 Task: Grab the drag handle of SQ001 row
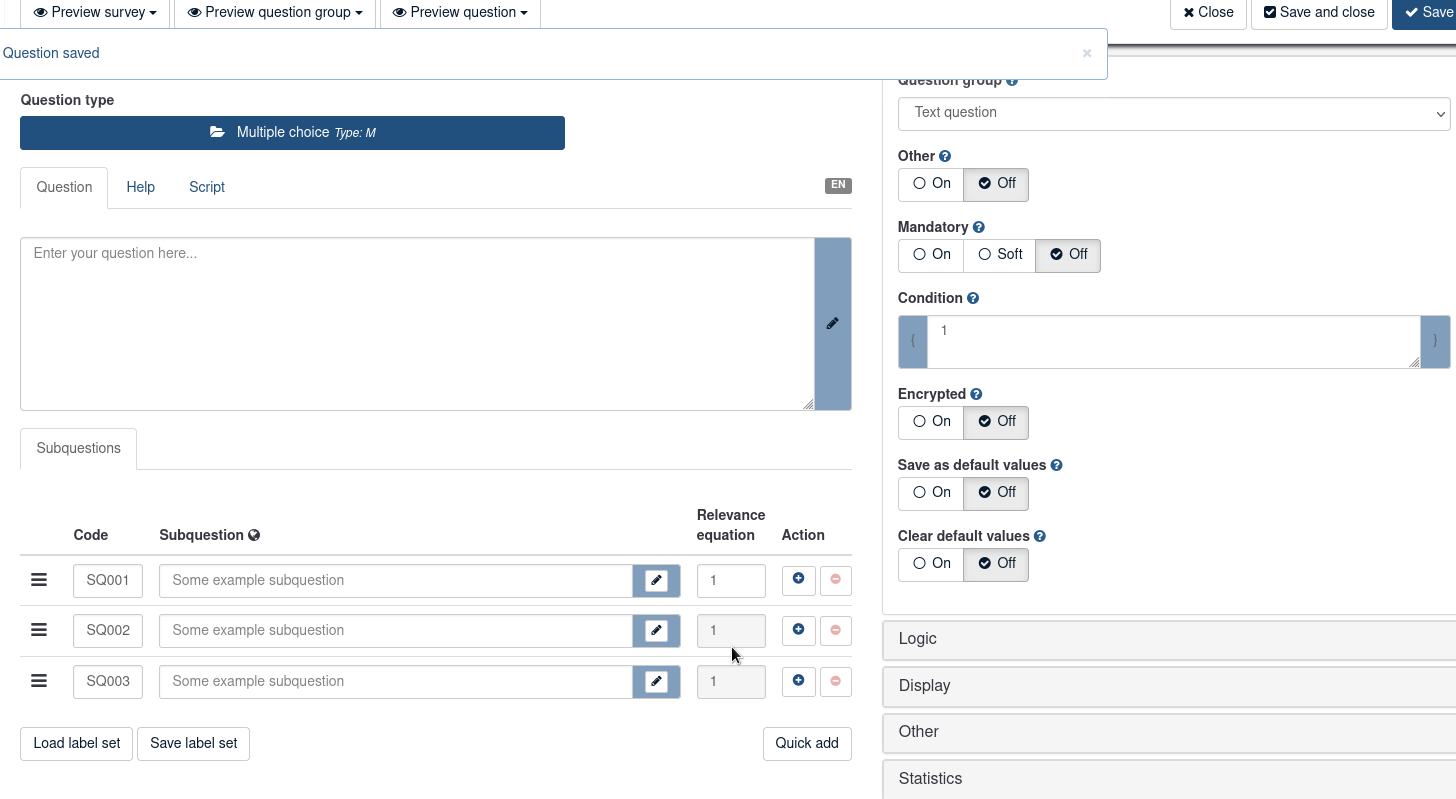pyautogui.click(x=39, y=580)
